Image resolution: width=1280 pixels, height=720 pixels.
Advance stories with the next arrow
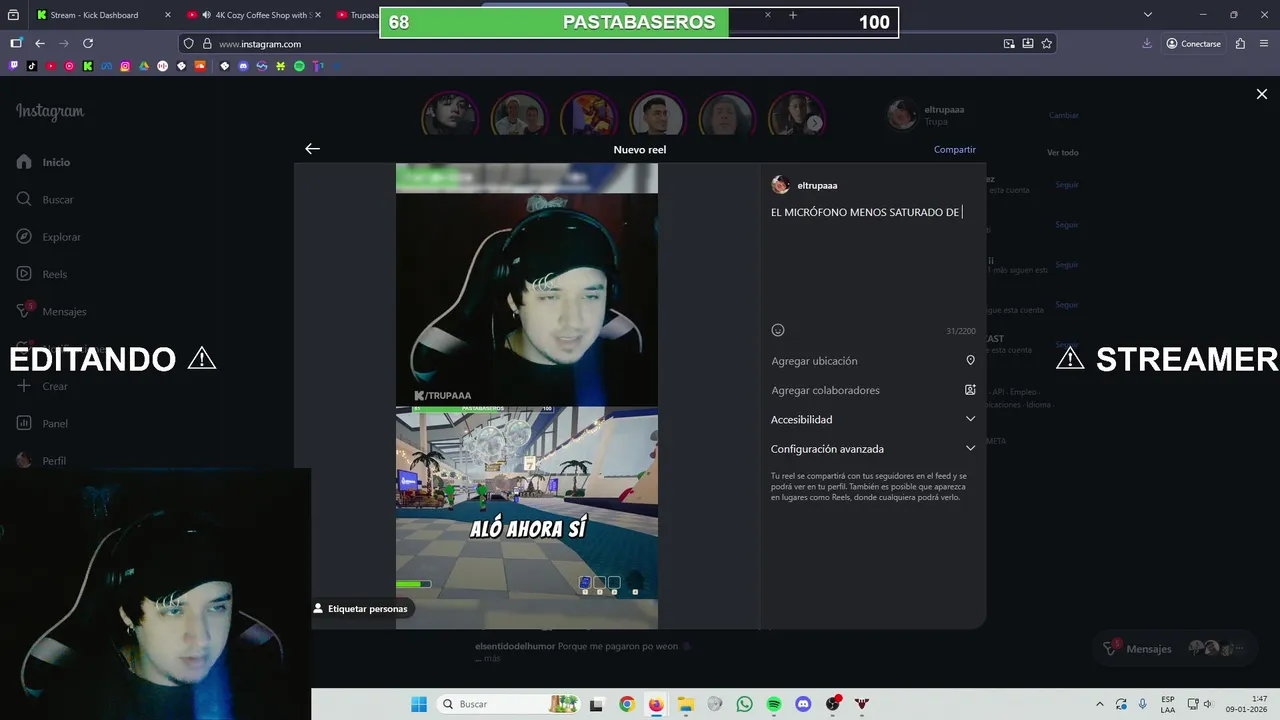pyautogui.click(x=815, y=123)
